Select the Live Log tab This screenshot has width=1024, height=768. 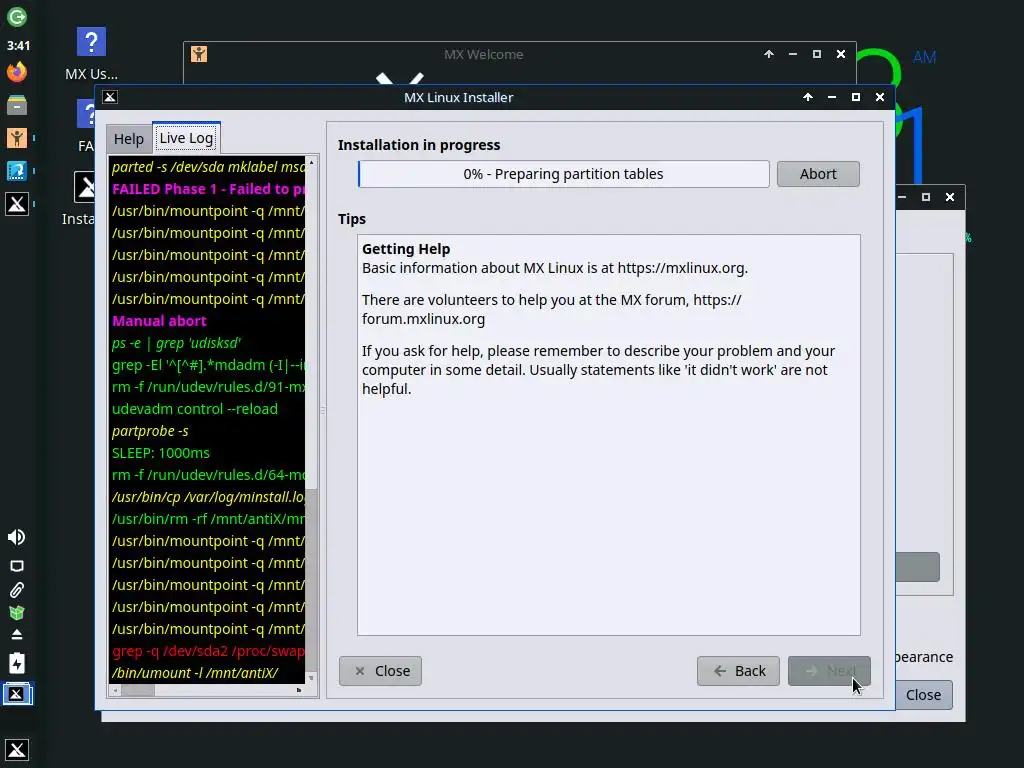click(x=186, y=138)
